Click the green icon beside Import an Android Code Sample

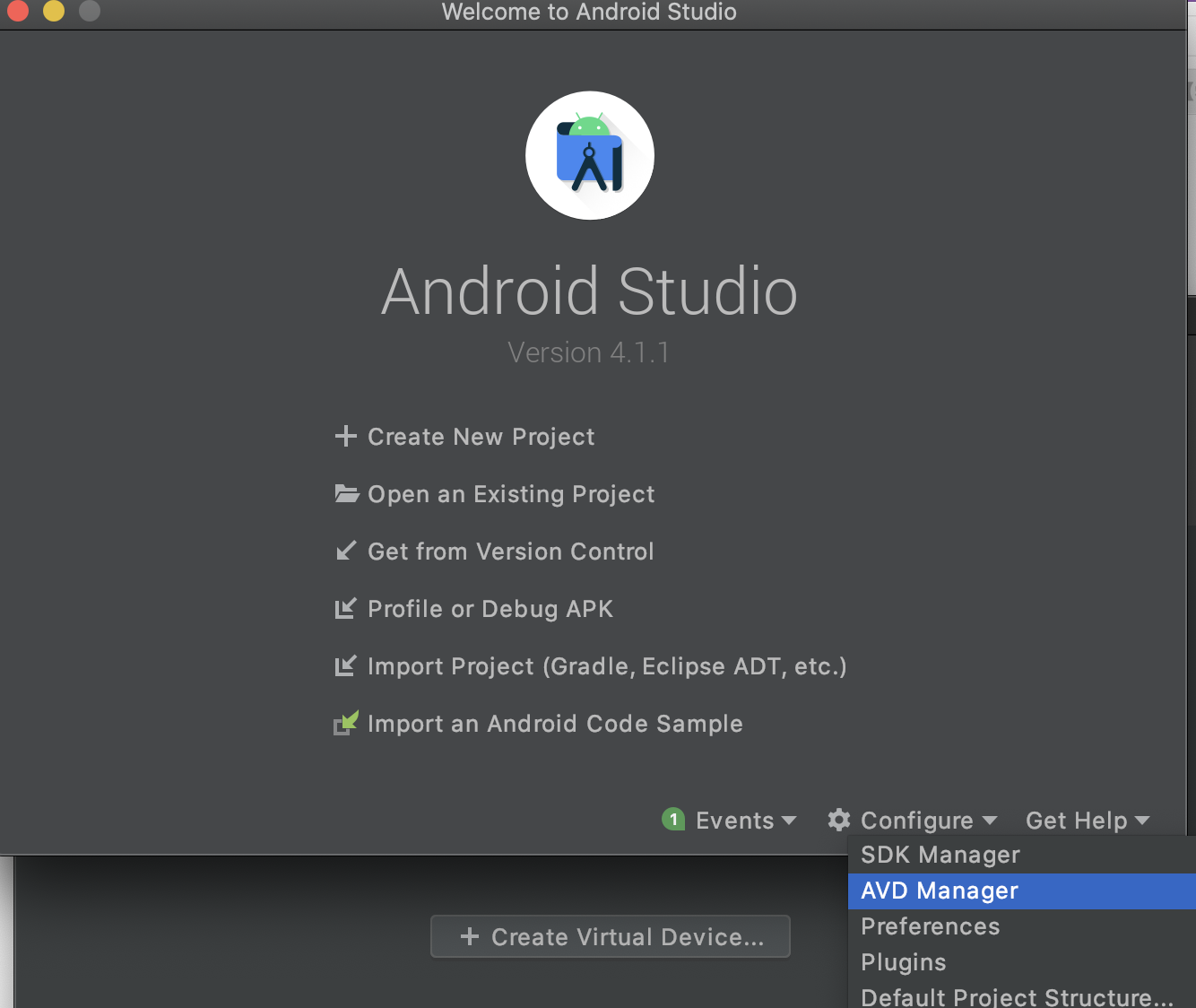pyautogui.click(x=346, y=723)
